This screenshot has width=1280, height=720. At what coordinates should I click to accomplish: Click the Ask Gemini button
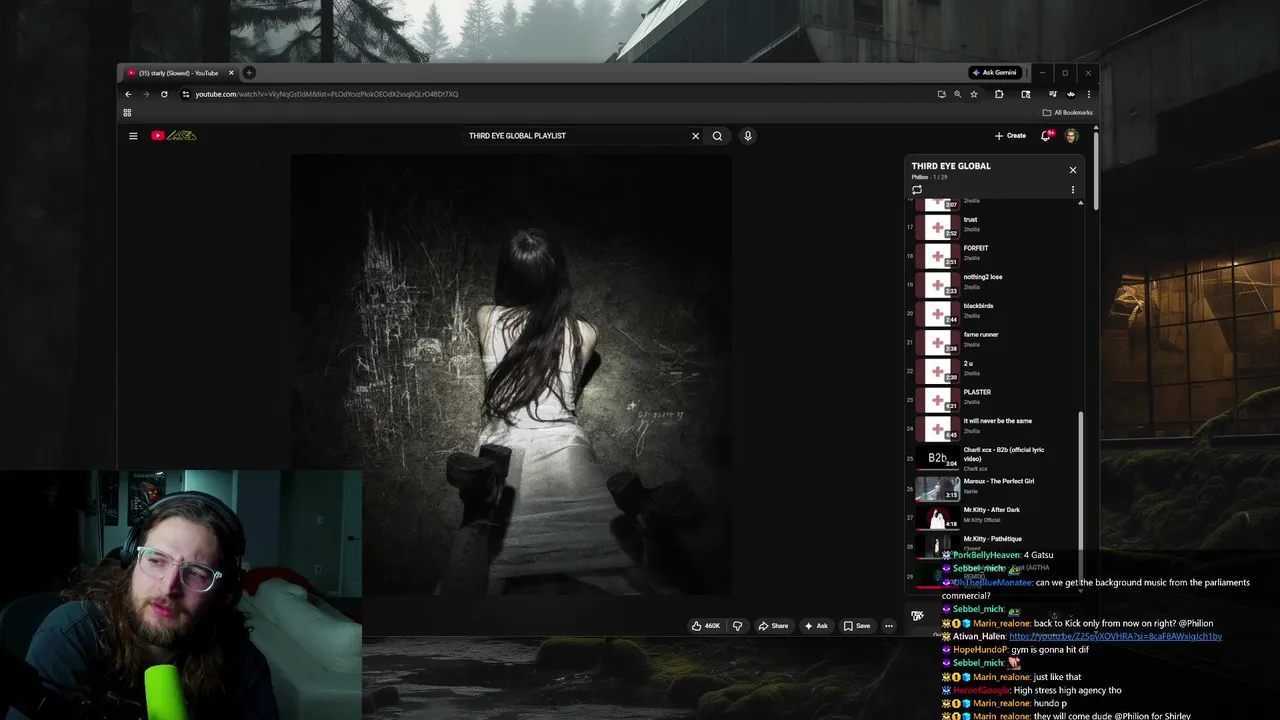click(995, 73)
